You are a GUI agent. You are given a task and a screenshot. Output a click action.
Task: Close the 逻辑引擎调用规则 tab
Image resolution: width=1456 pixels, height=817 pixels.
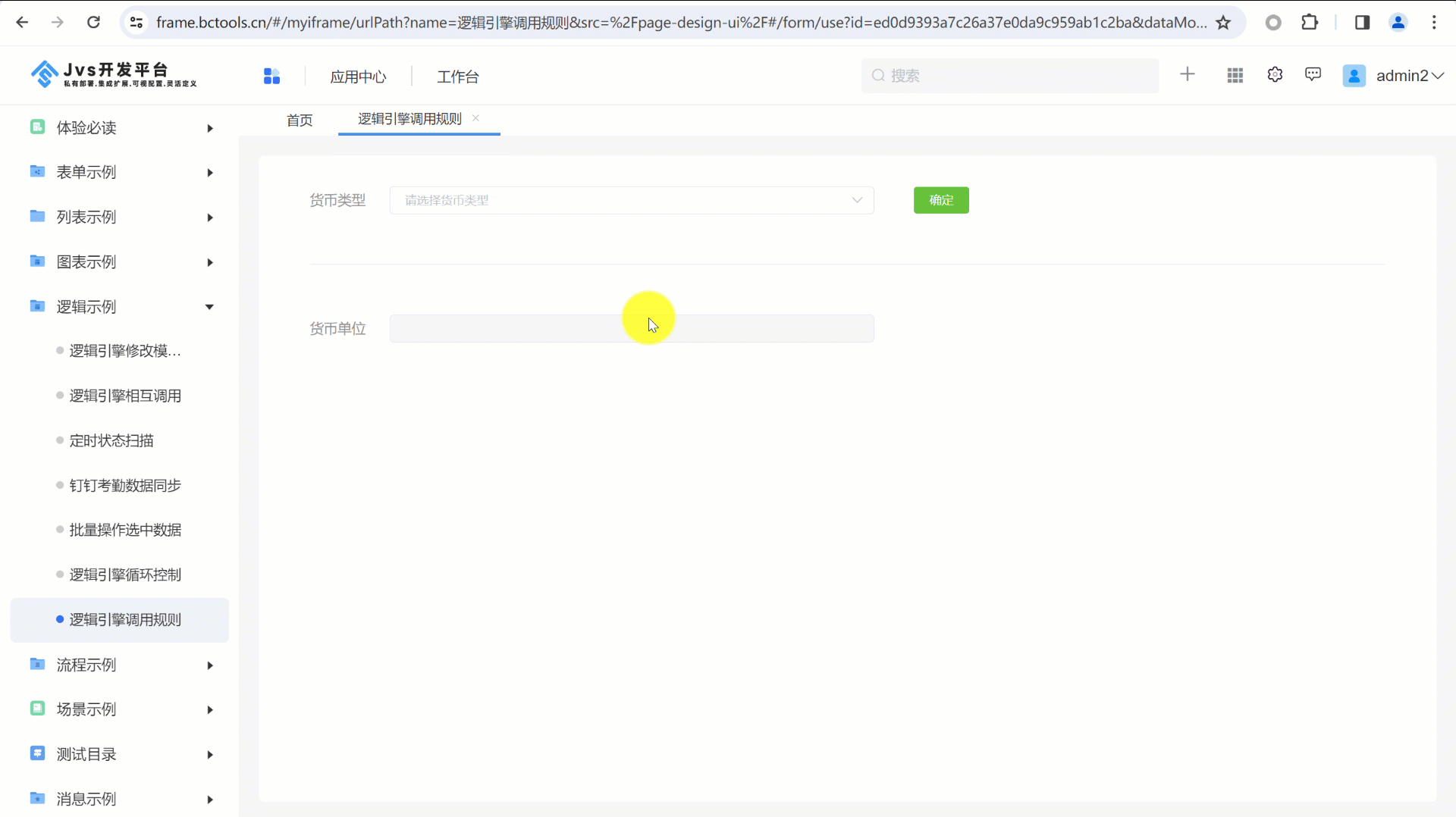475,118
